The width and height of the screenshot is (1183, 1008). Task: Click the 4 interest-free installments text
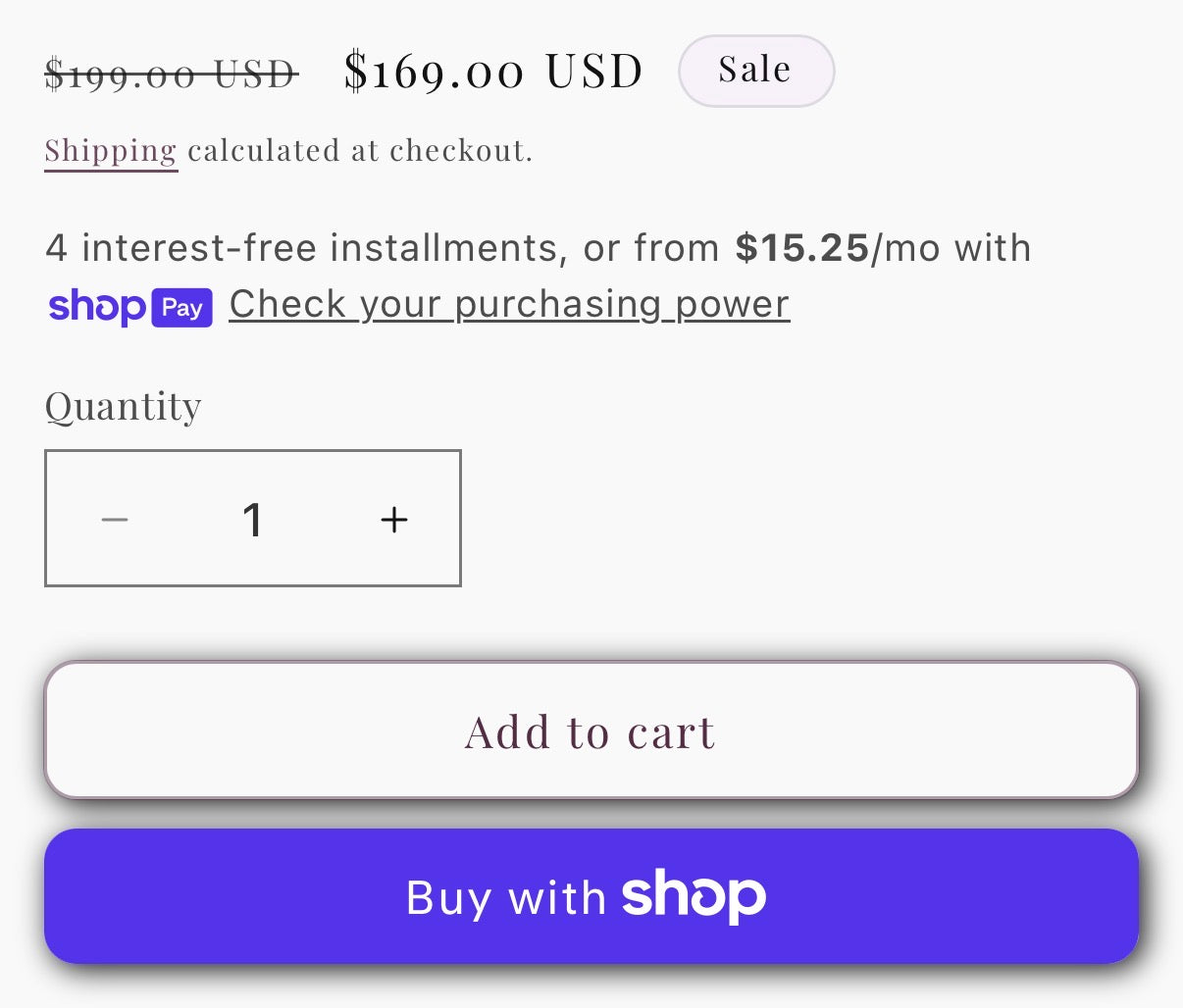point(305,248)
